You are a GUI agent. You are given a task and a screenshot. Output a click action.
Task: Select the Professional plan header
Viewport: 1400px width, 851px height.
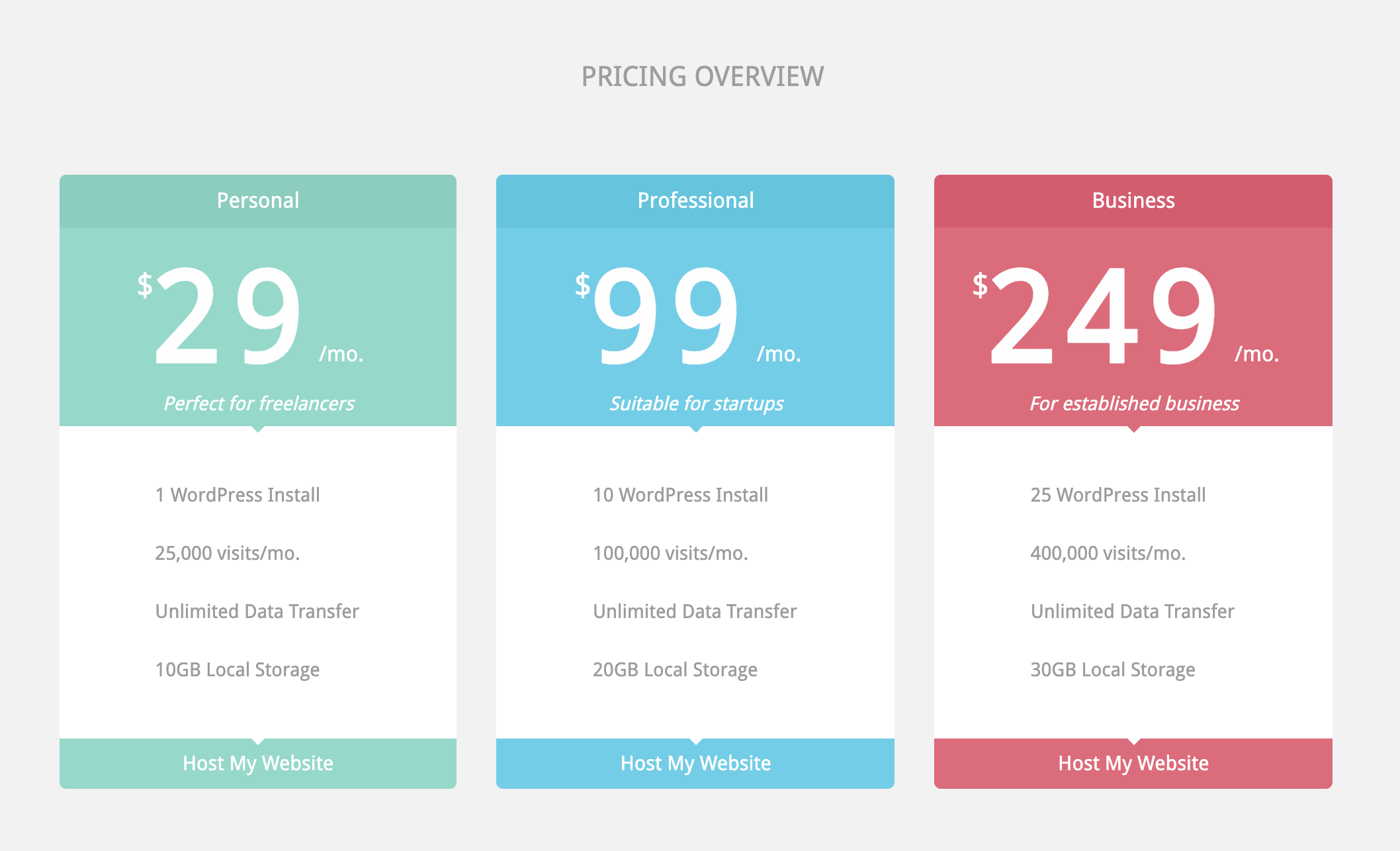(695, 201)
